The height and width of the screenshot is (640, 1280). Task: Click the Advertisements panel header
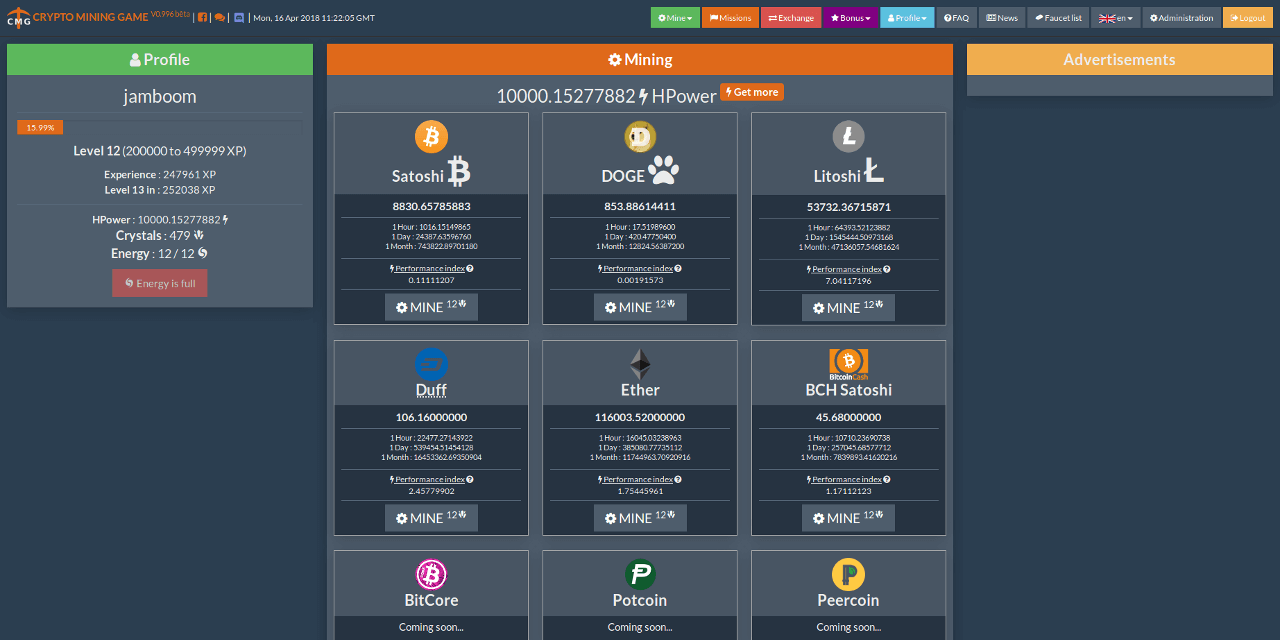click(x=1120, y=59)
